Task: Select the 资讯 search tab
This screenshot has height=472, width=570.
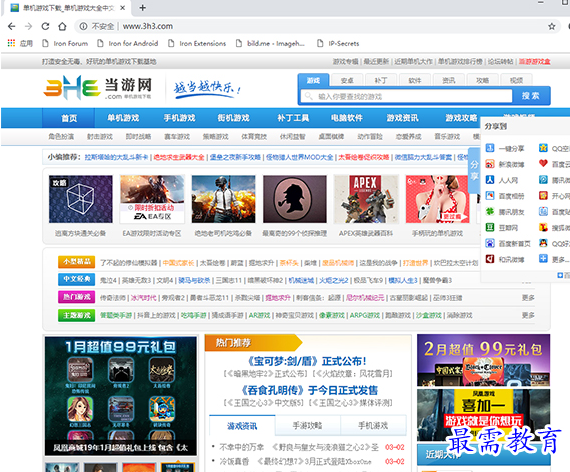Action: coord(449,80)
